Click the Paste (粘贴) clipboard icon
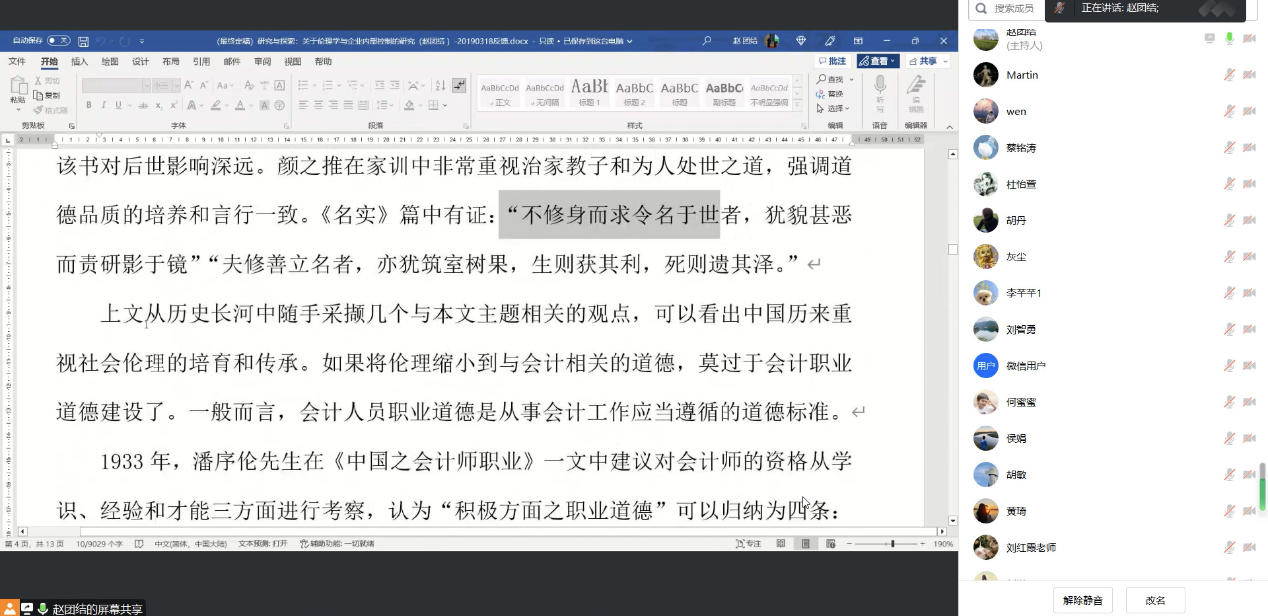This screenshot has width=1268, height=616. click(x=18, y=88)
